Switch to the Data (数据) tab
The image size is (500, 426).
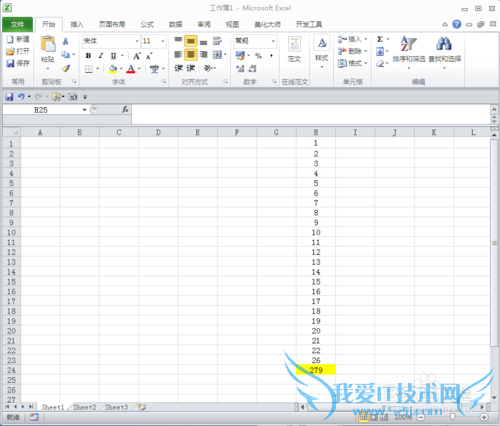click(x=176, y=24)
